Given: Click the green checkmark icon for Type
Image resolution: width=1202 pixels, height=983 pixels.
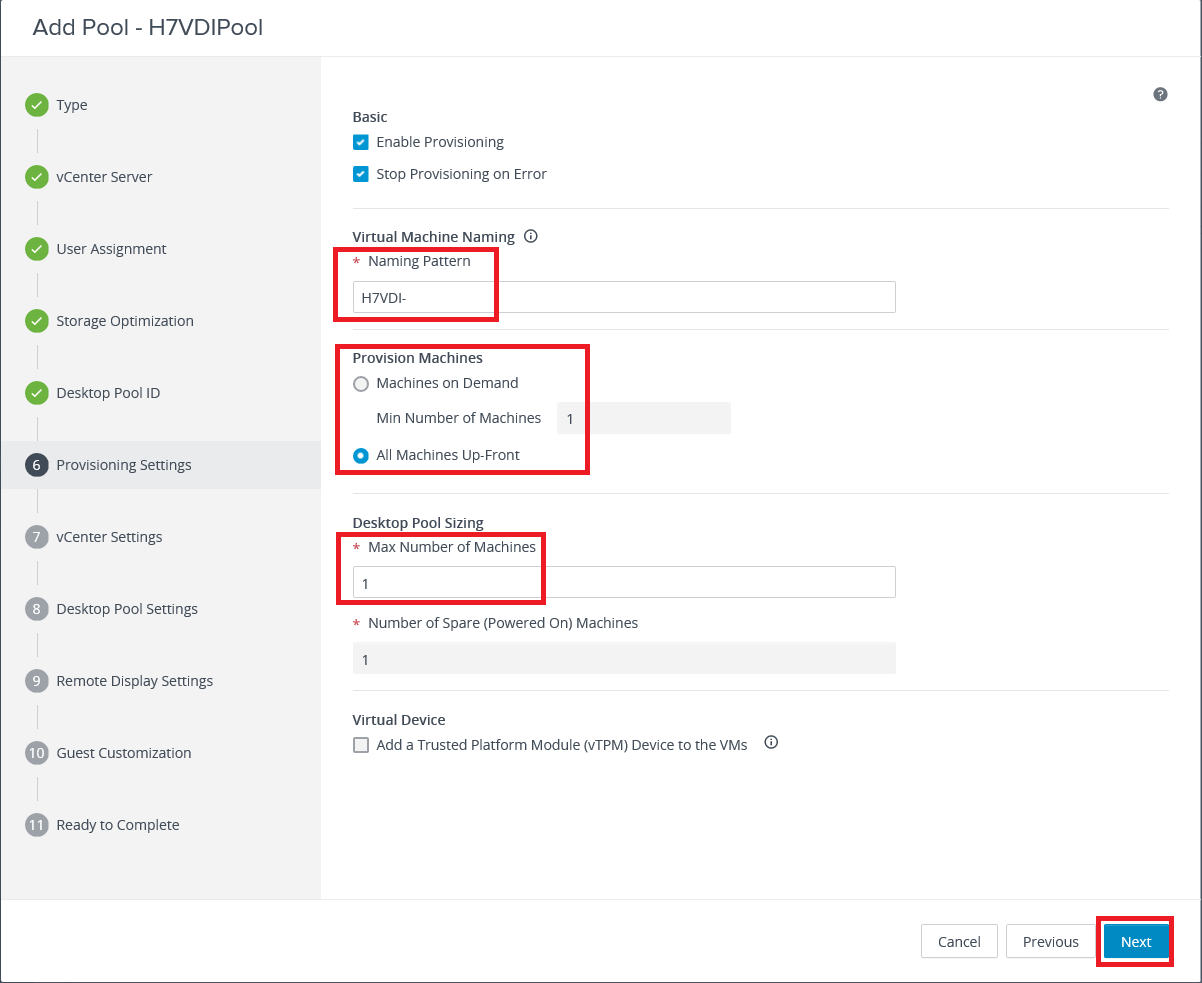Looking at the screenshot, I should (x=37, y=105).
